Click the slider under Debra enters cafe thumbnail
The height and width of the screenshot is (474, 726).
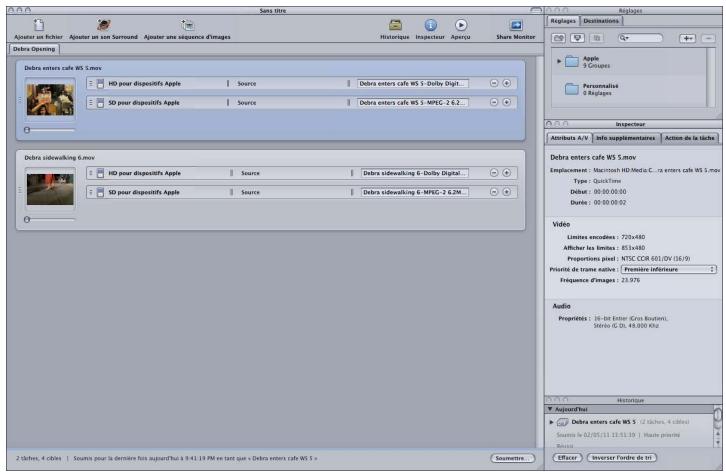(x=49, y=130)
